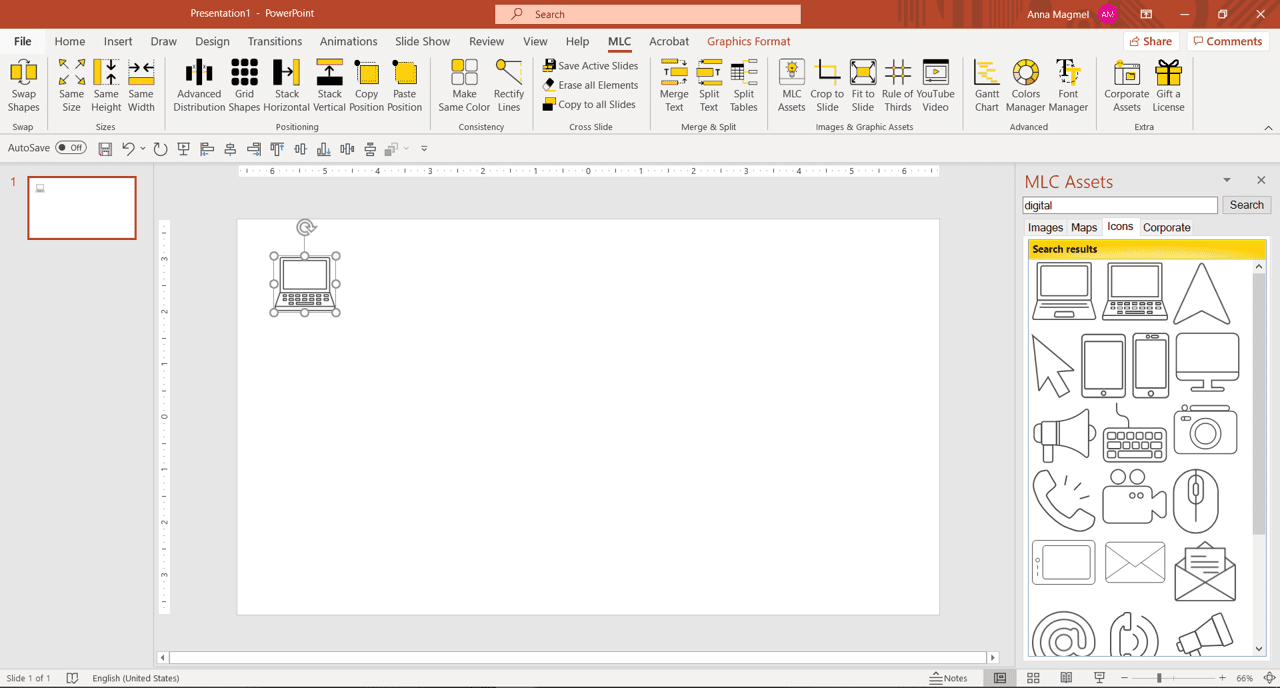
Task: Open the Transitions ribbon tab
Action: (x=275, y=42)
